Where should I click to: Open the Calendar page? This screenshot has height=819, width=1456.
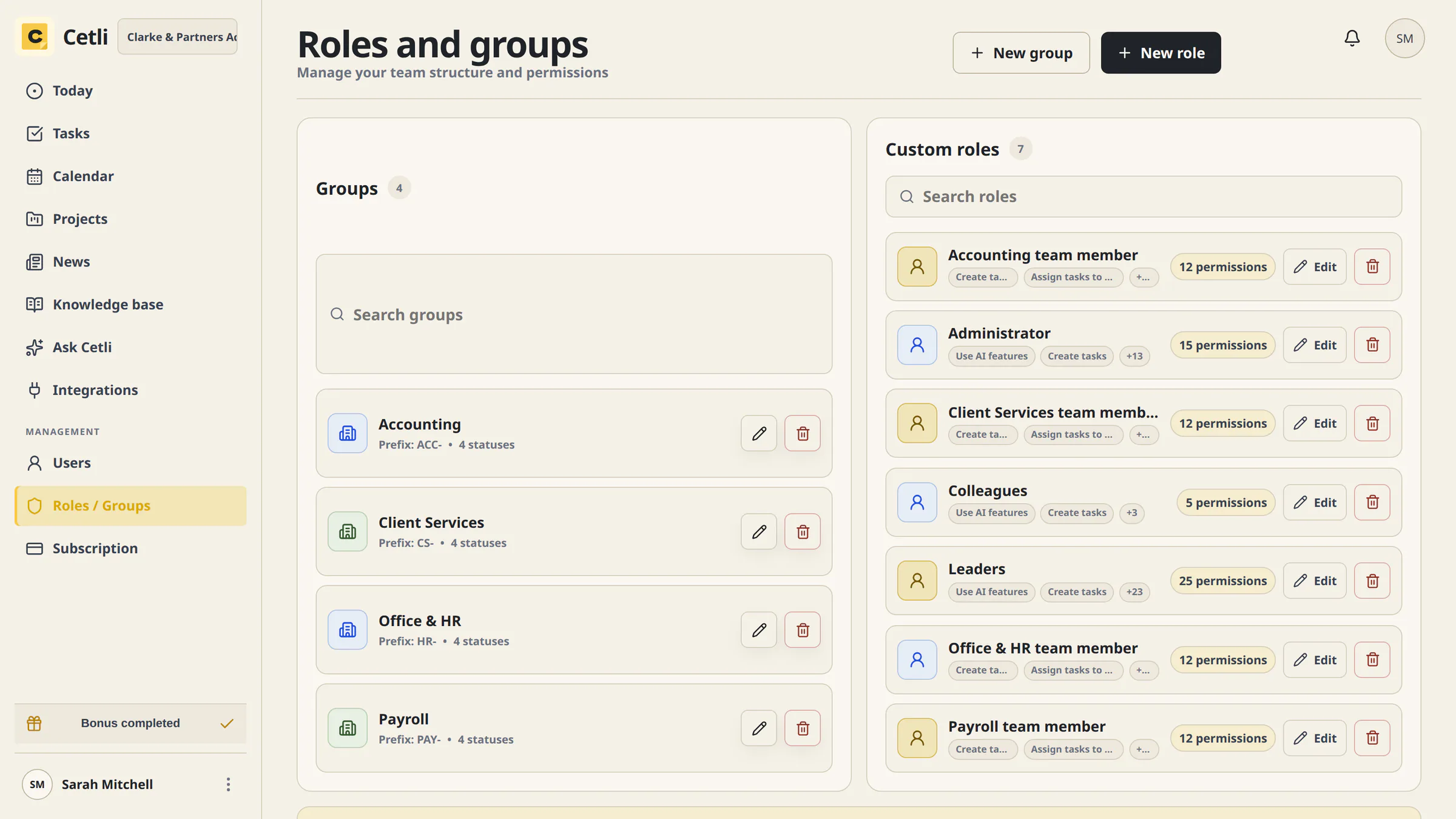[130, 177]
